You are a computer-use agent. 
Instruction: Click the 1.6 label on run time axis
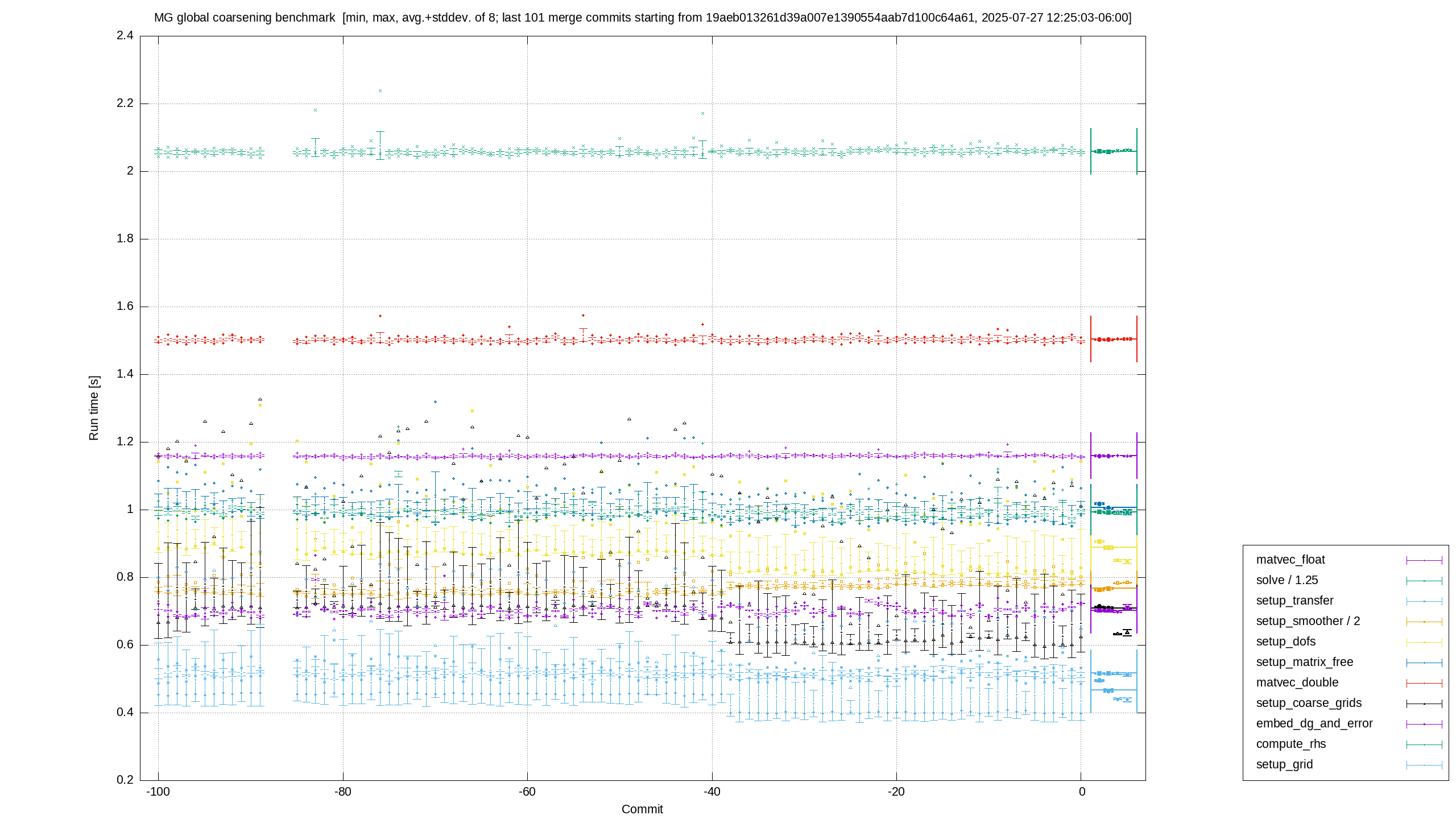125,307
